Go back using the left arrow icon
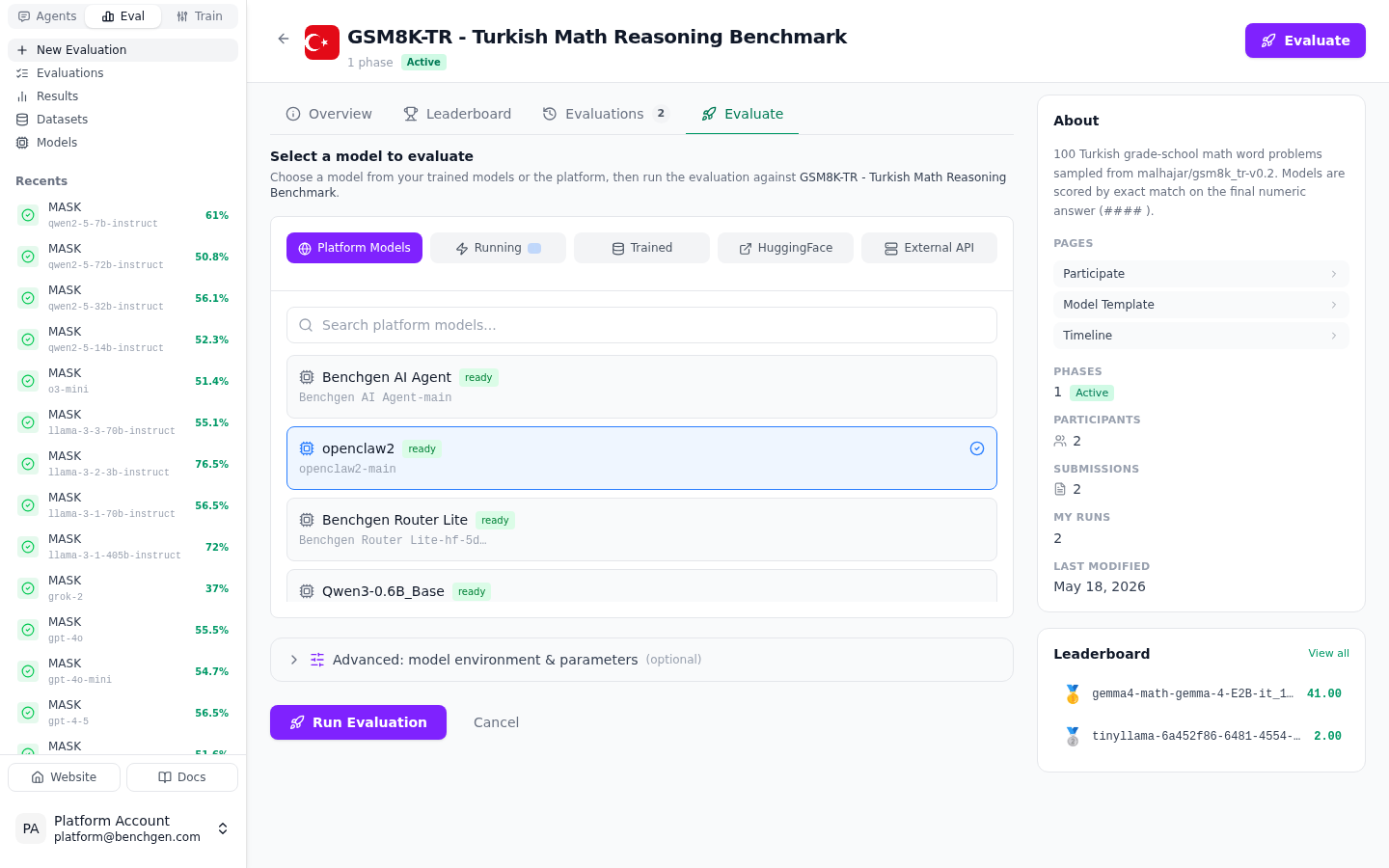The width and height of the screenshot is (1389, 868). point(284,39)
